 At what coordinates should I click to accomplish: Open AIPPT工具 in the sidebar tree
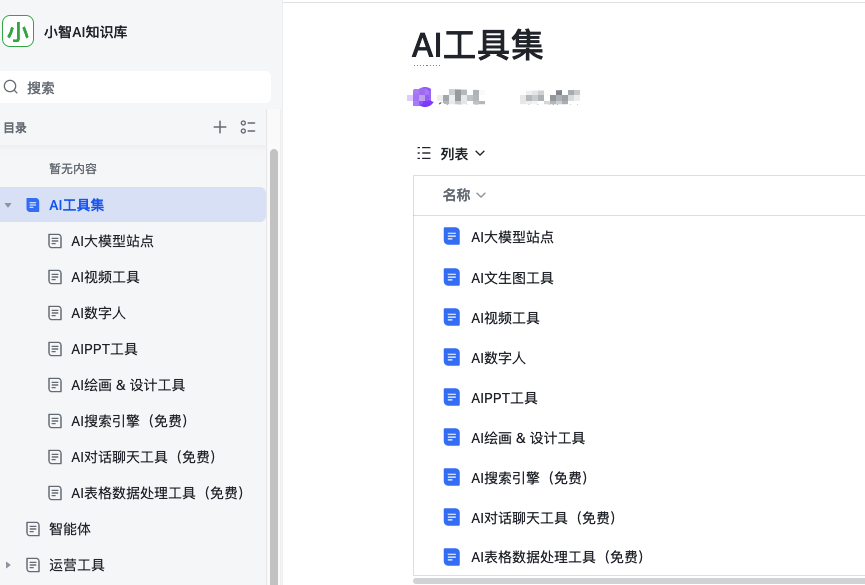click(x=104, y=349)
